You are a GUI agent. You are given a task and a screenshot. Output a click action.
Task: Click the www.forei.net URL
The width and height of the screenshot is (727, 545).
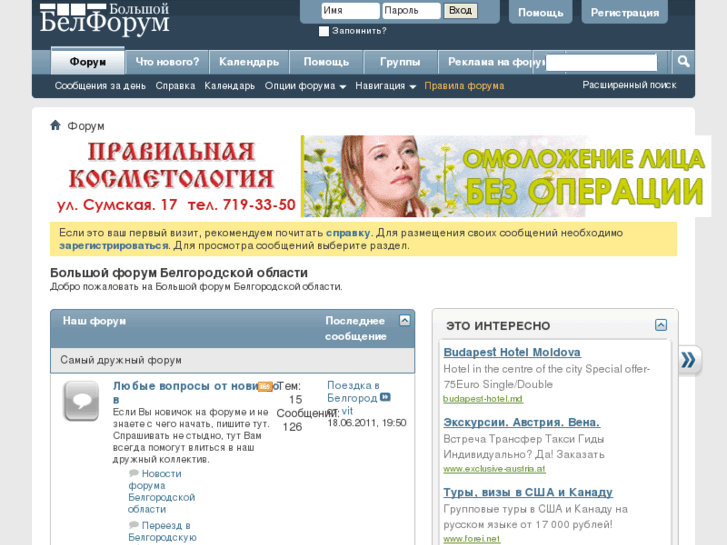click(472, 539)
